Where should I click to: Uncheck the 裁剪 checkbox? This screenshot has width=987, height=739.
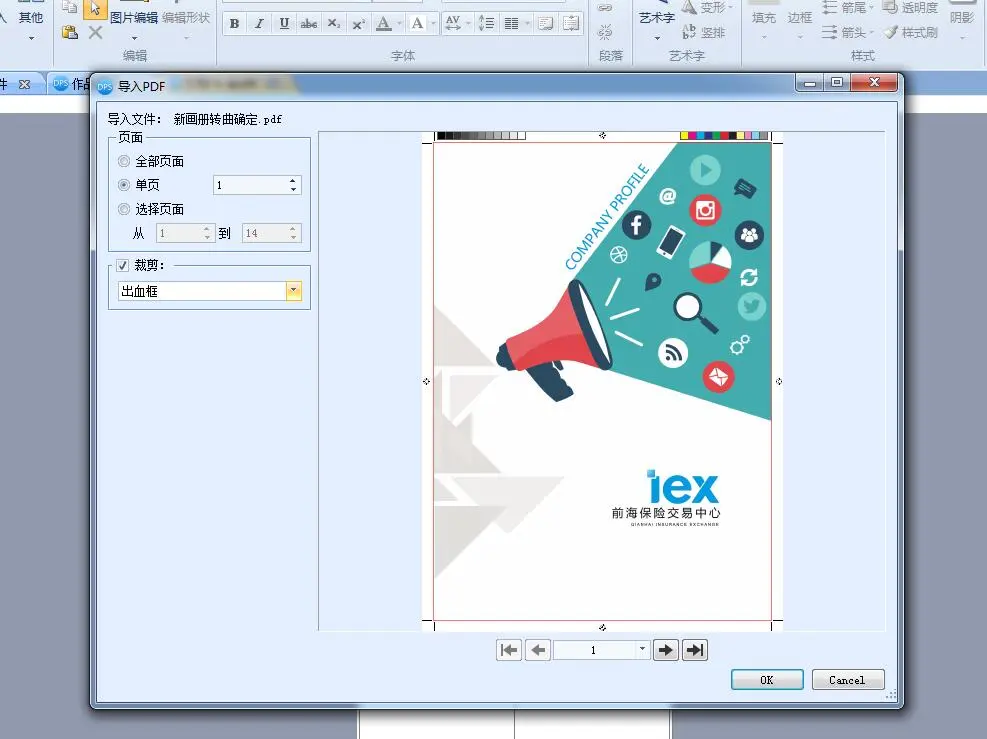click(x=122, y=265)
